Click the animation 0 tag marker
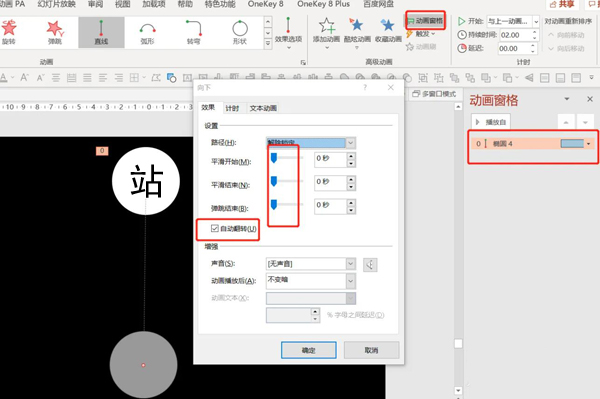Image resolution: width=600 pixels, height=399 pixels. [102, 151]
